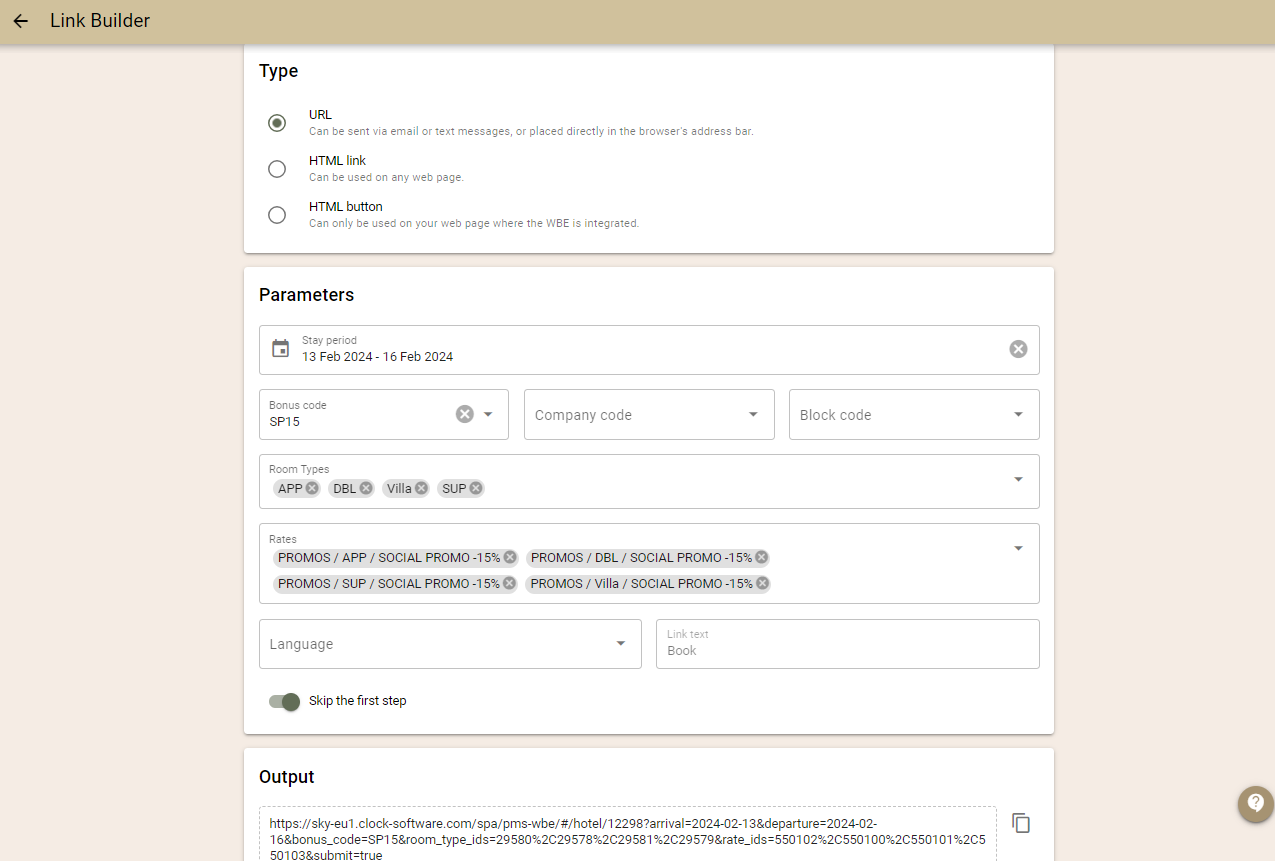The image size is (1275, 861).
Task: Choose the HTML button radio option
Action: [x=277, y=215]
